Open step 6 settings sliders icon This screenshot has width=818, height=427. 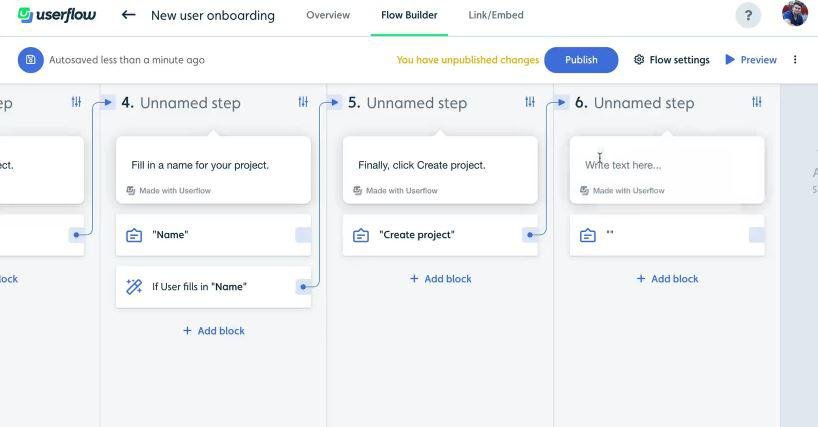pyautogui.click(x=757, y=102)
